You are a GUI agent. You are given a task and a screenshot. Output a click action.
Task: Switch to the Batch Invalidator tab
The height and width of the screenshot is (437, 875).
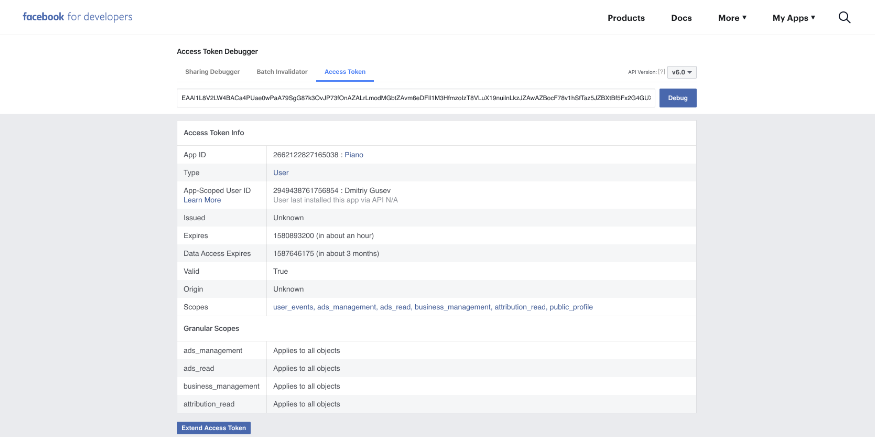(x=282, y=71)
